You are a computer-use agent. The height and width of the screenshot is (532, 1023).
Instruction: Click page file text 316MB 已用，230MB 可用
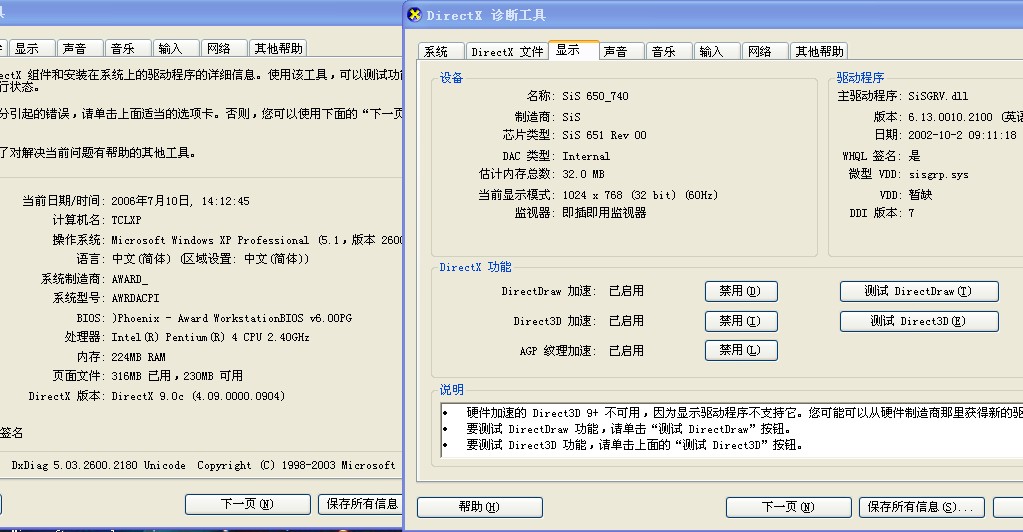(177, 376)
